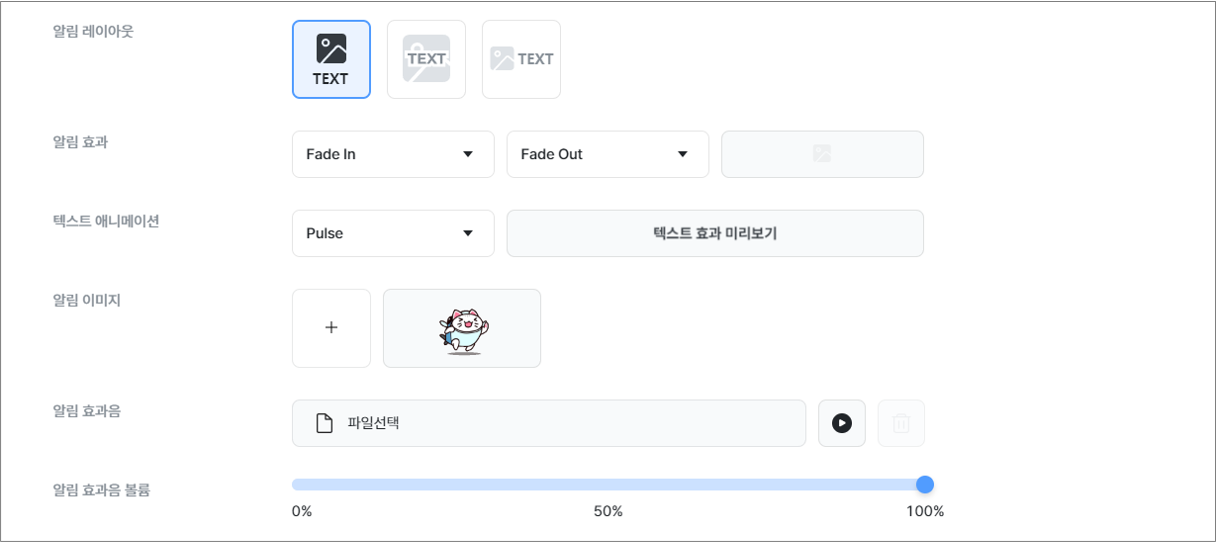Add a new alert image with plus
The image size is (1216, 542).
pyautogui.click(x=331, y=328)
